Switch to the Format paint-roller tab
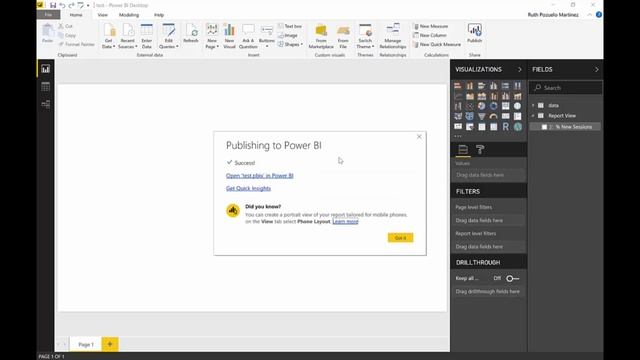The height and width of the screenshot is (360, 640). tap(480, 150)
